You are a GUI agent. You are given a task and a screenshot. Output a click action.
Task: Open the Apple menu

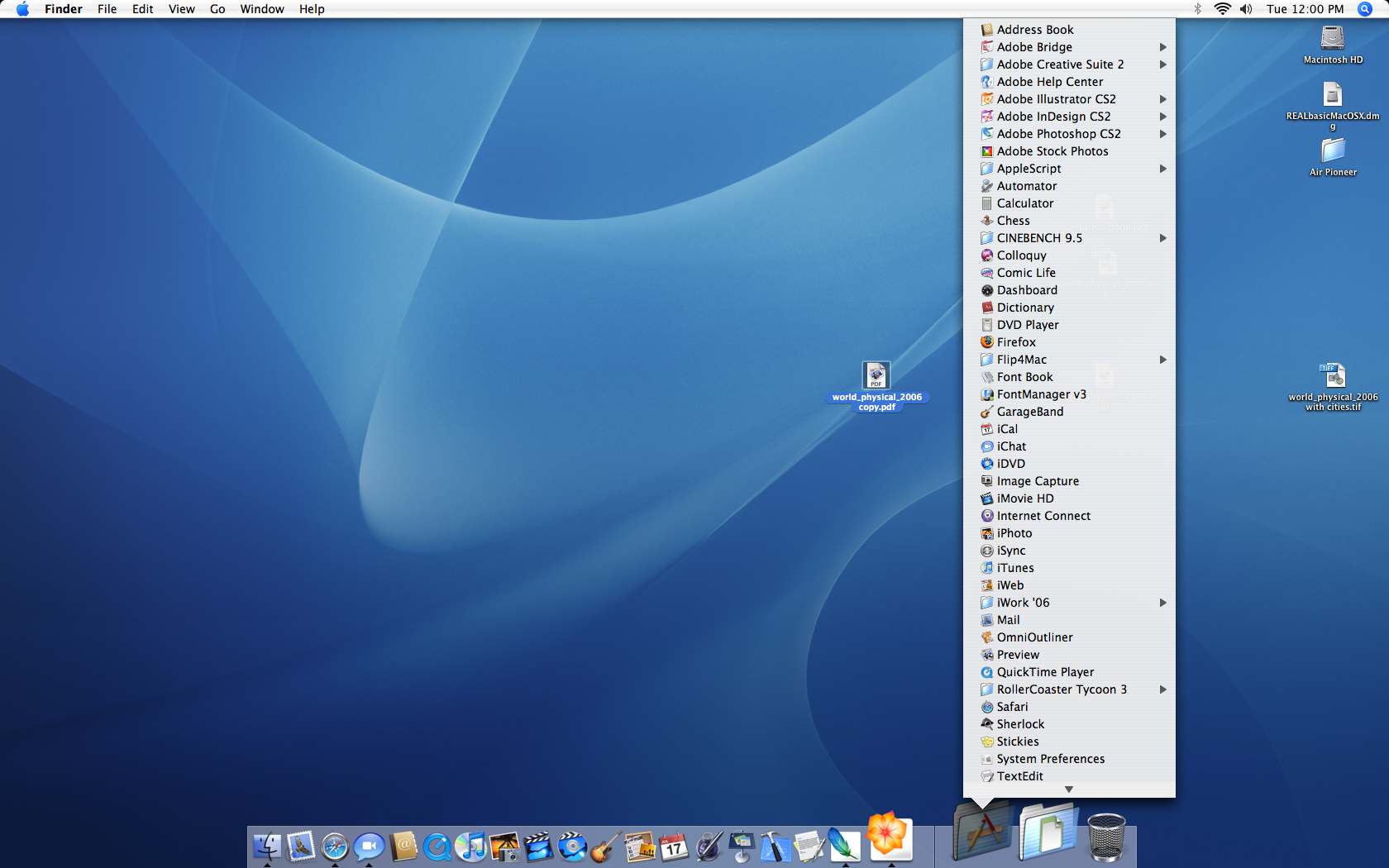22,9
